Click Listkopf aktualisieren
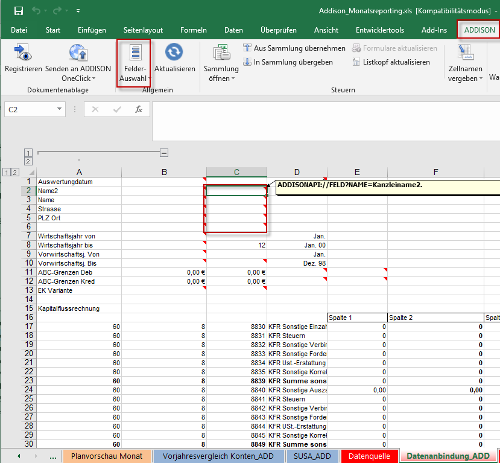The height and width of the screenshot is (463, 500). coord(392,62)
